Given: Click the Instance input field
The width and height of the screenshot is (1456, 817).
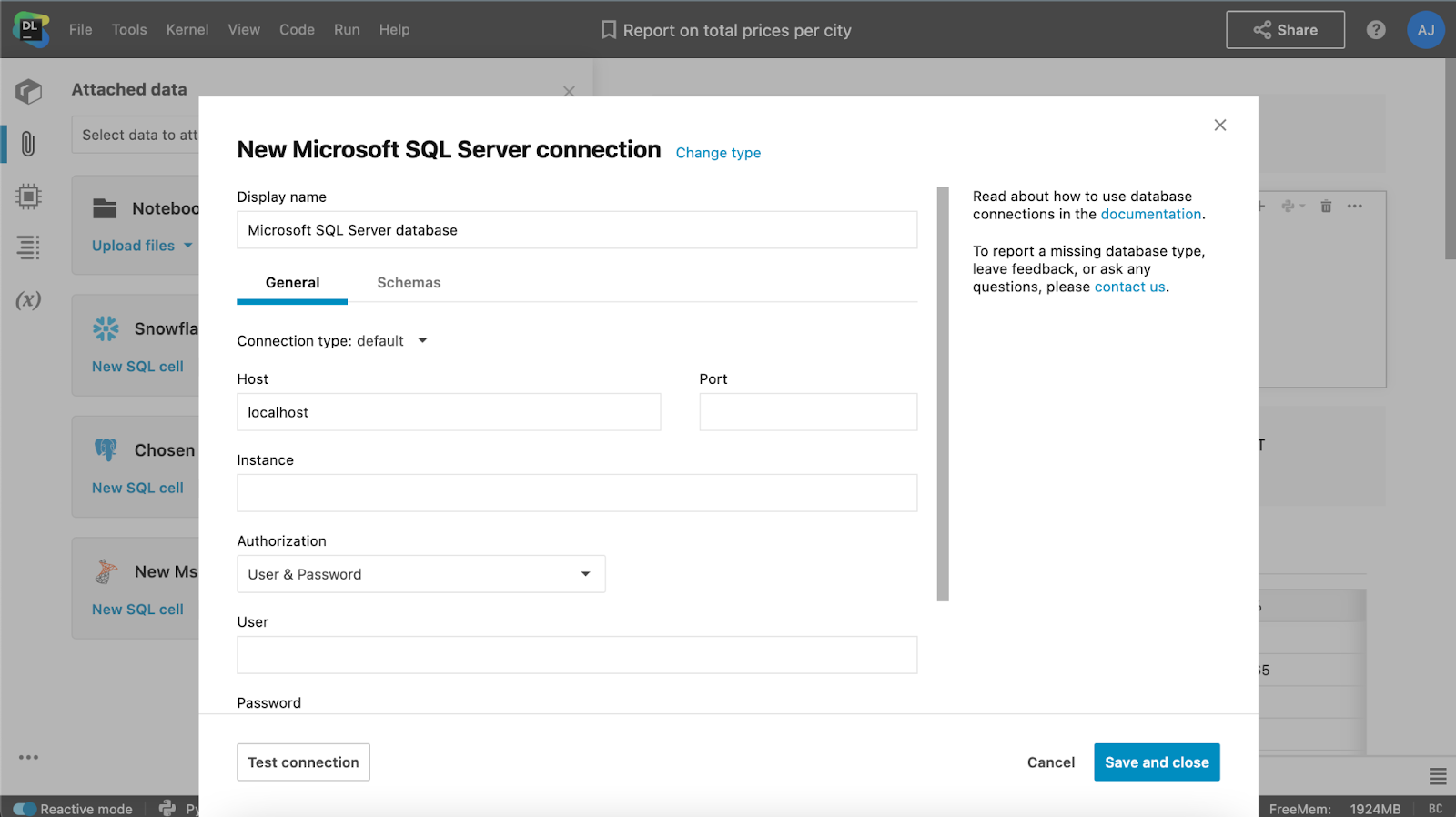Looking at the screenshot, I should [x=577, y=493].
